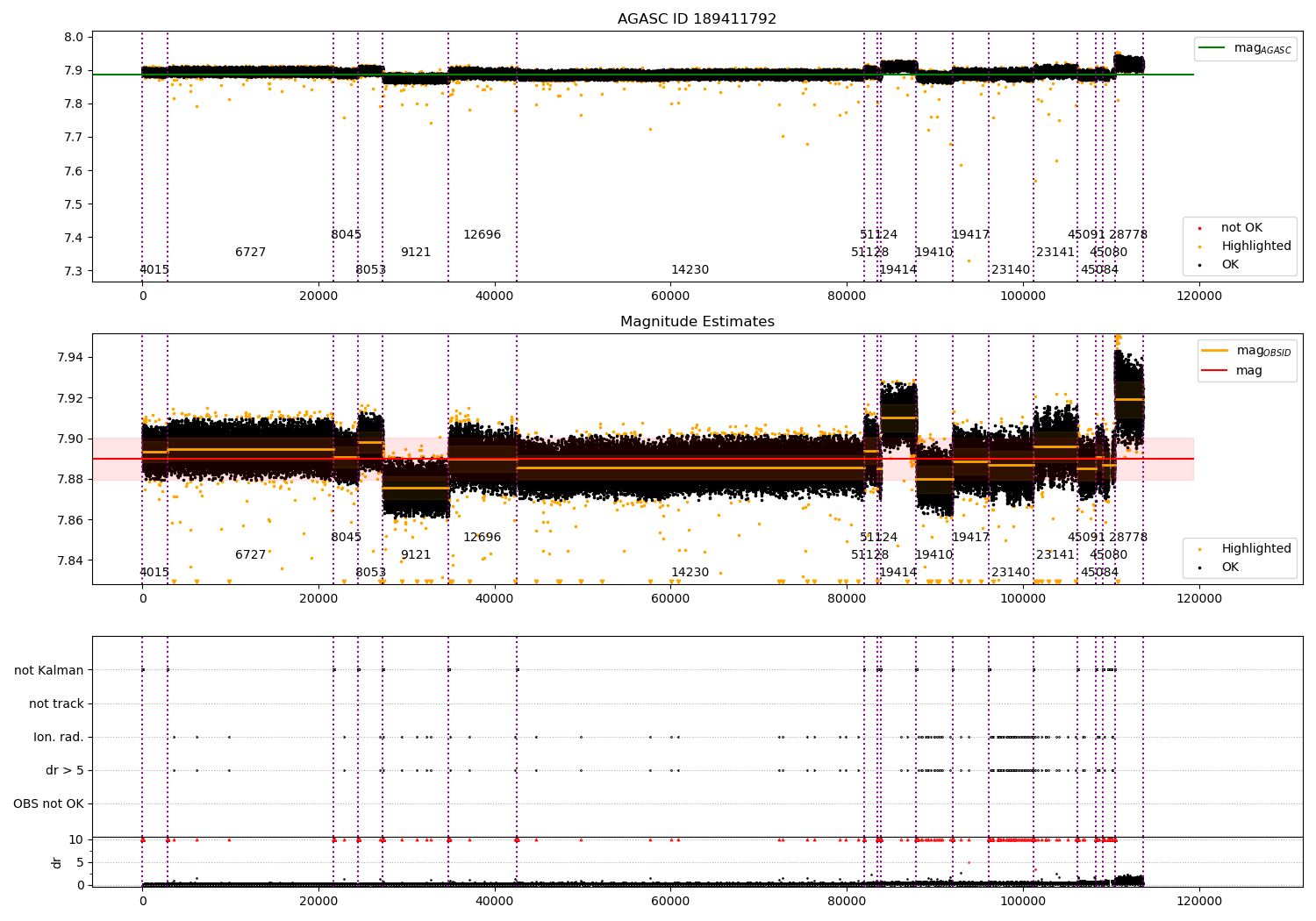The image size is (1316, 921).
Task: Click the 'not Kalman' row label
Action: pyautogui.click(x=49, y=671)
